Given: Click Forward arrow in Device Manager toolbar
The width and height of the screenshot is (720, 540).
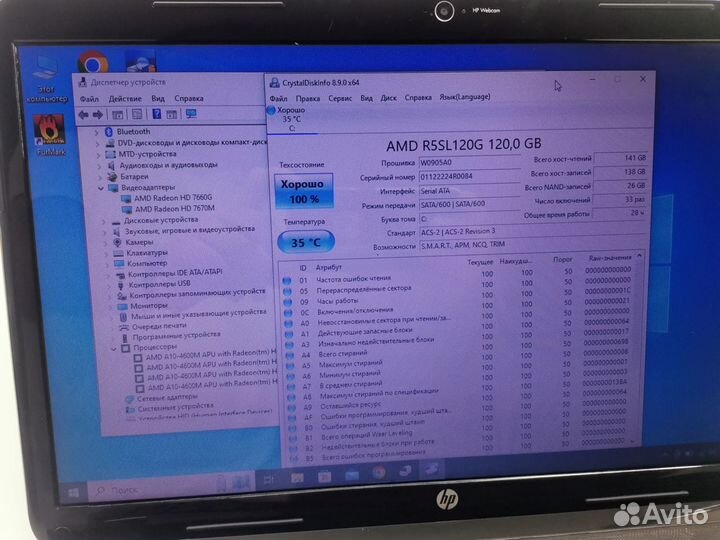Looking at the screenshot, I should [x=97, y=115].
